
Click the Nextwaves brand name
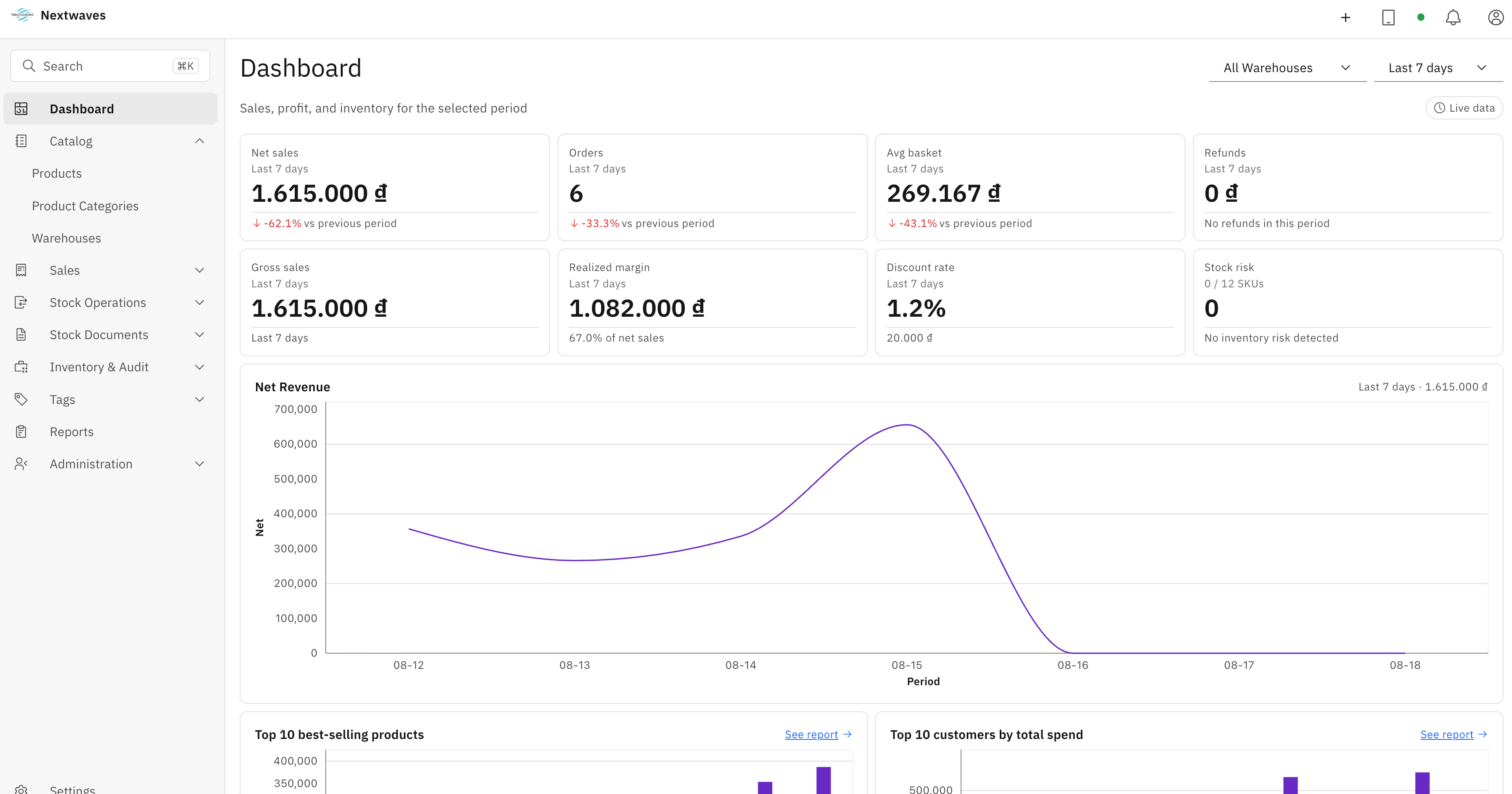pos(73,15)
